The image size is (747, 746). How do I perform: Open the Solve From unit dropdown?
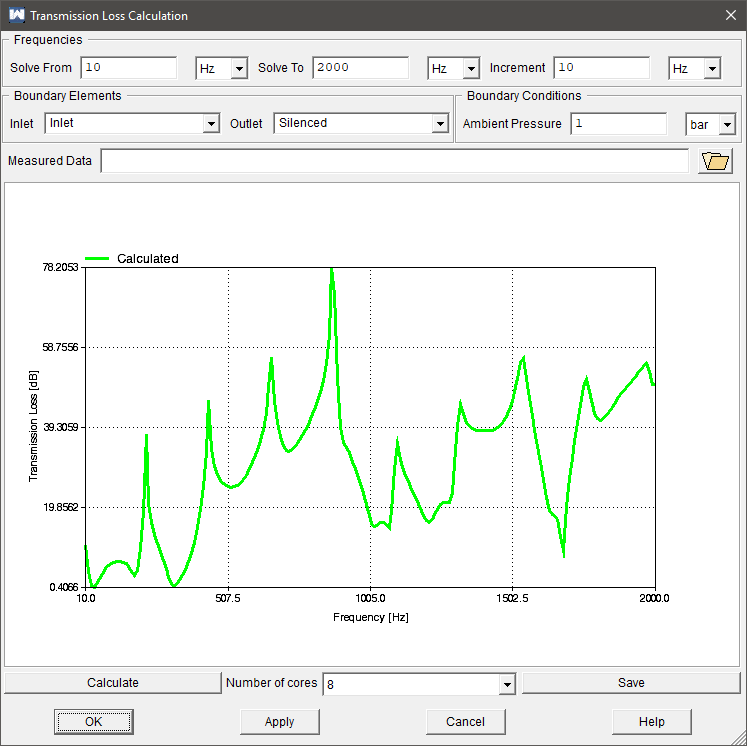(239, 69)
